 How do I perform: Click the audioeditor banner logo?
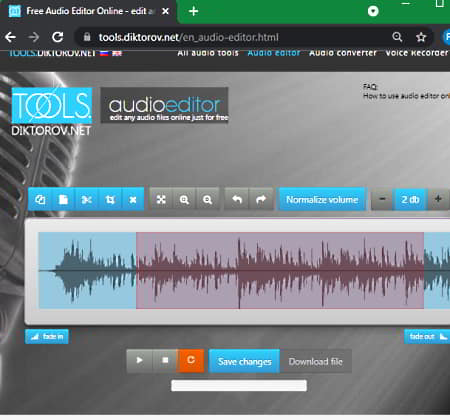[x=165, y=105]
